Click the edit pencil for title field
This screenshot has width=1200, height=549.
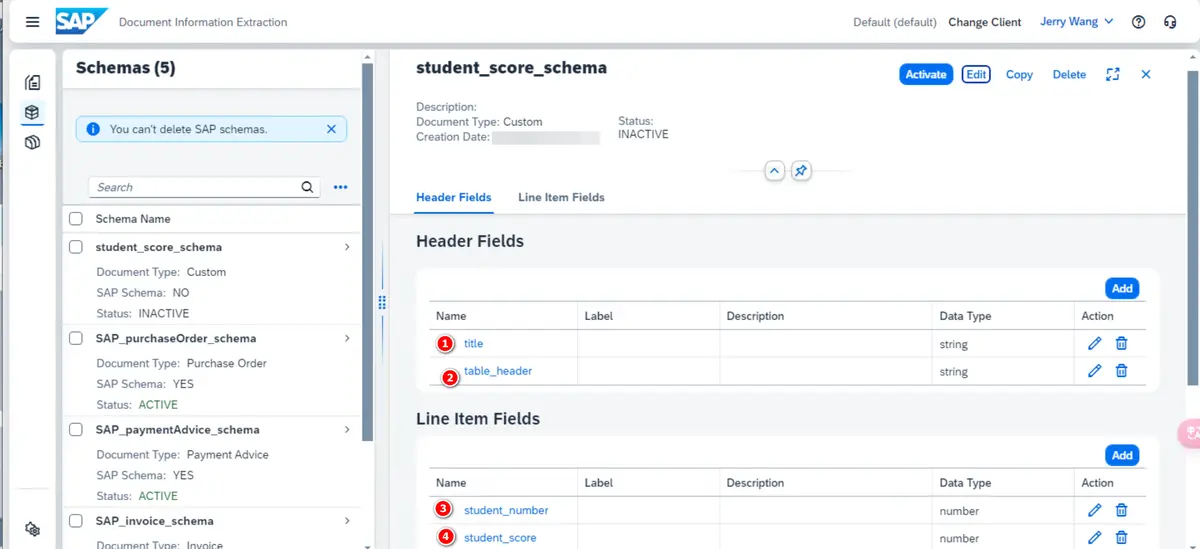tap(1094, 343)
